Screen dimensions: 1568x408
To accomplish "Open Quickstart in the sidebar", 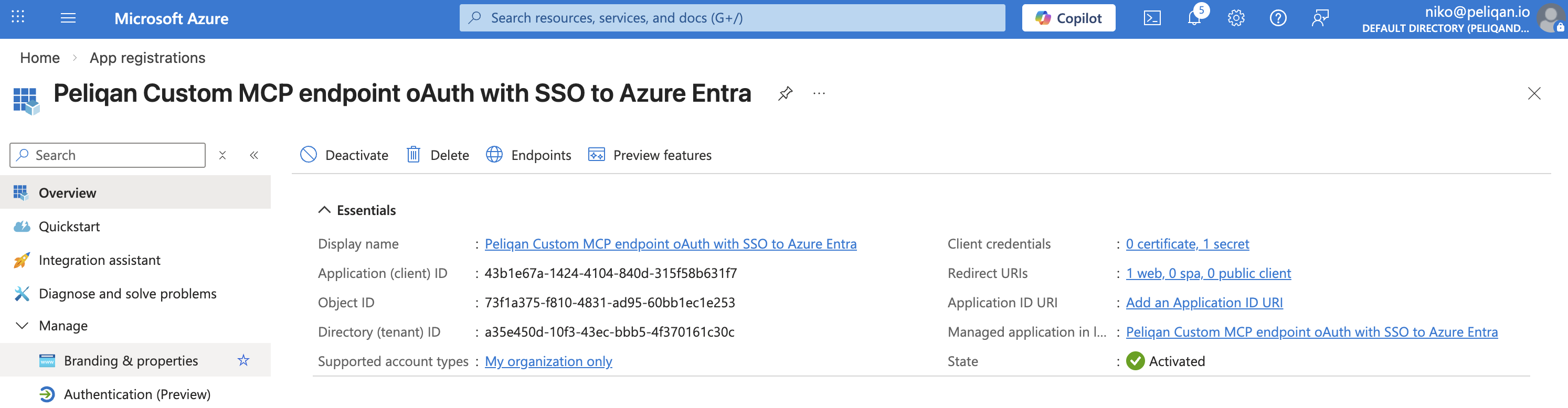I will click(135, 227).
